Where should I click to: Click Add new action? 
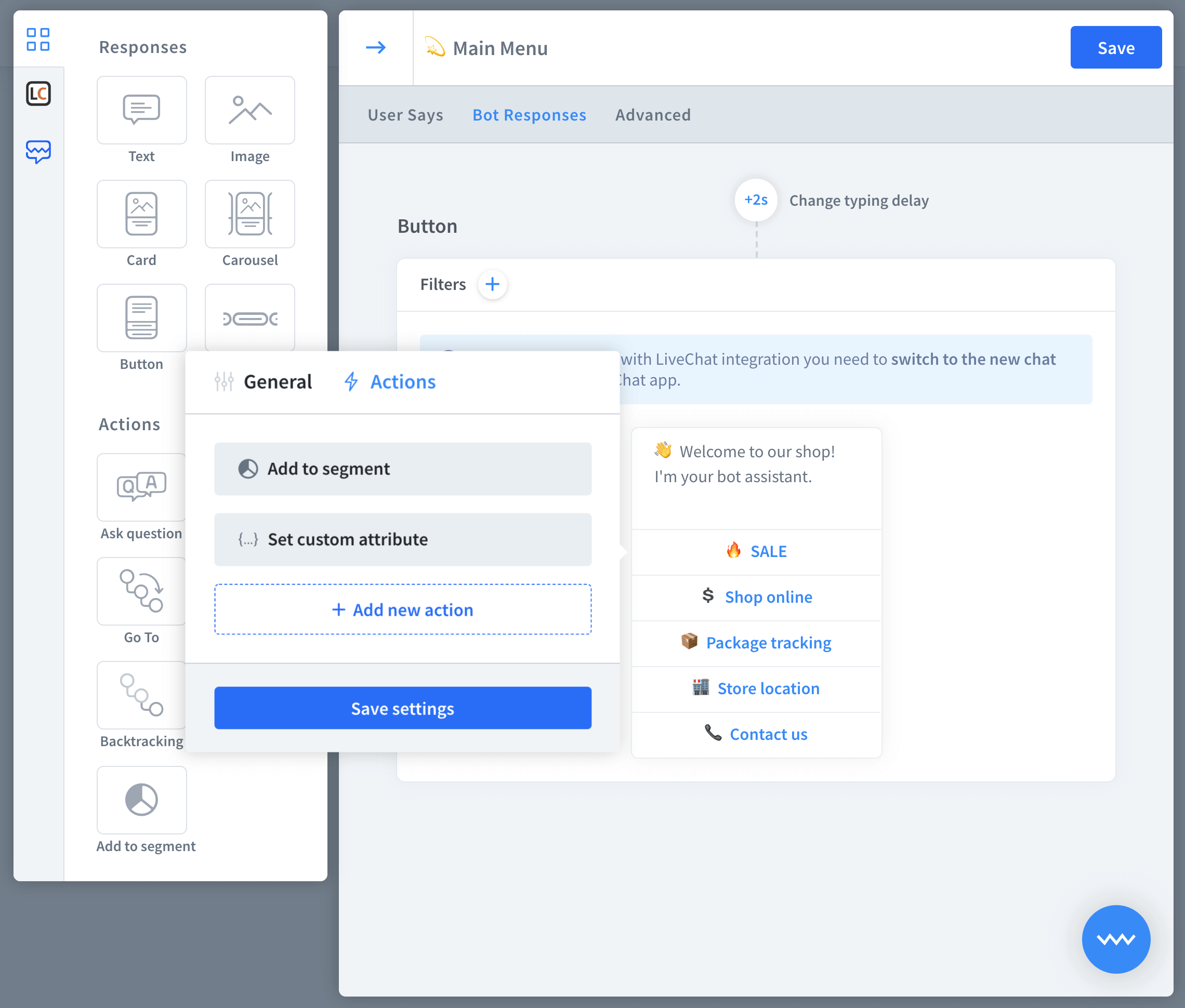click(402, 609)
